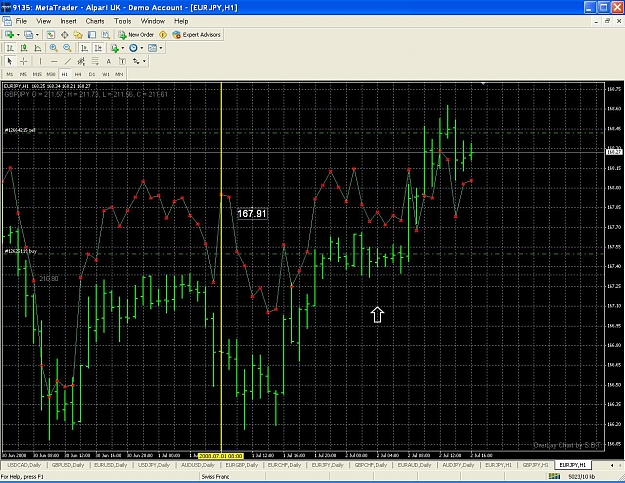The width and height of the screenshot is (625, 483).
Task: Open the Strategy Tester magnifier icon
Action: [105, 35]
